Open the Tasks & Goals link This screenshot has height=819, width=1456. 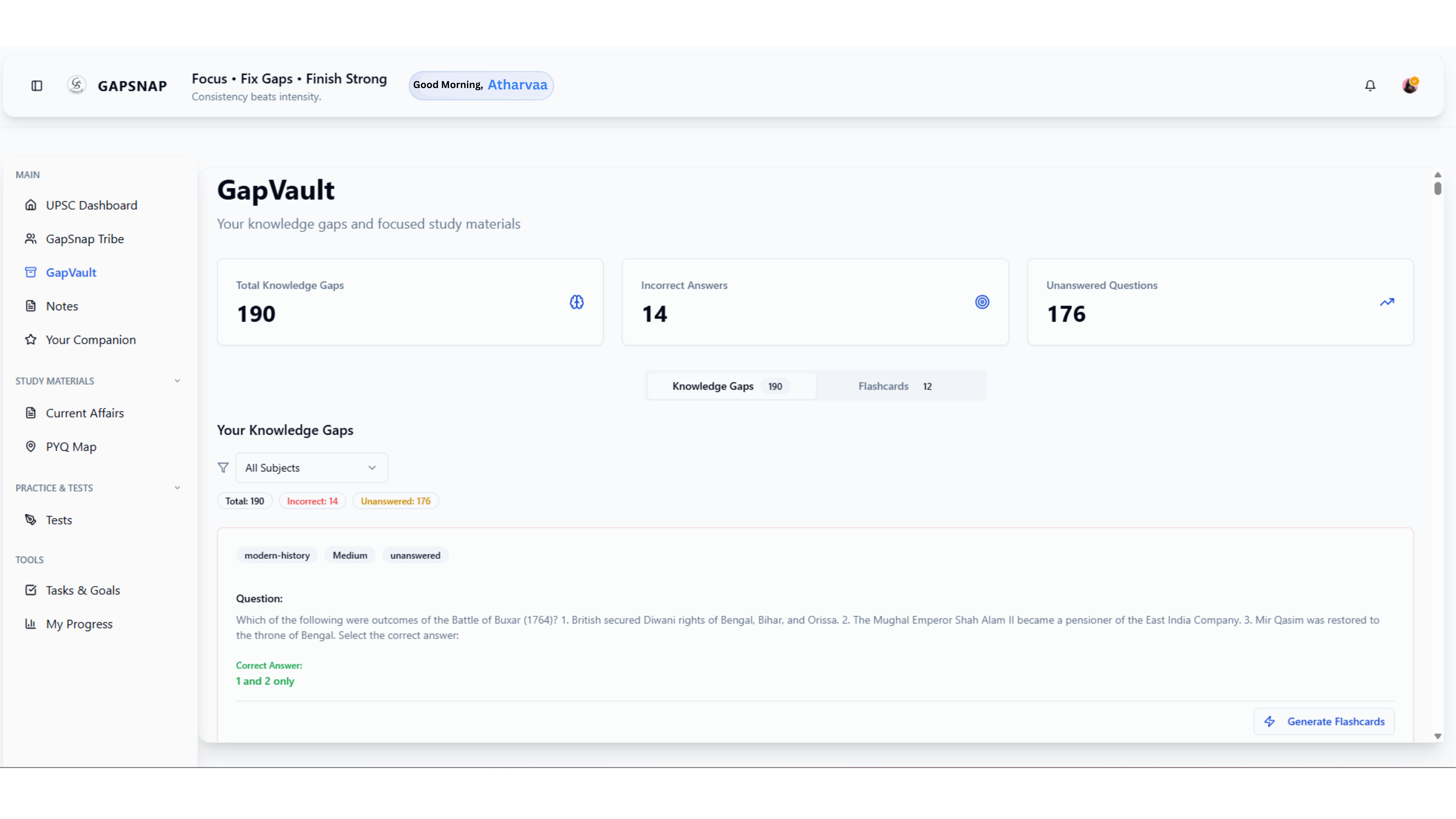[83, 590]
